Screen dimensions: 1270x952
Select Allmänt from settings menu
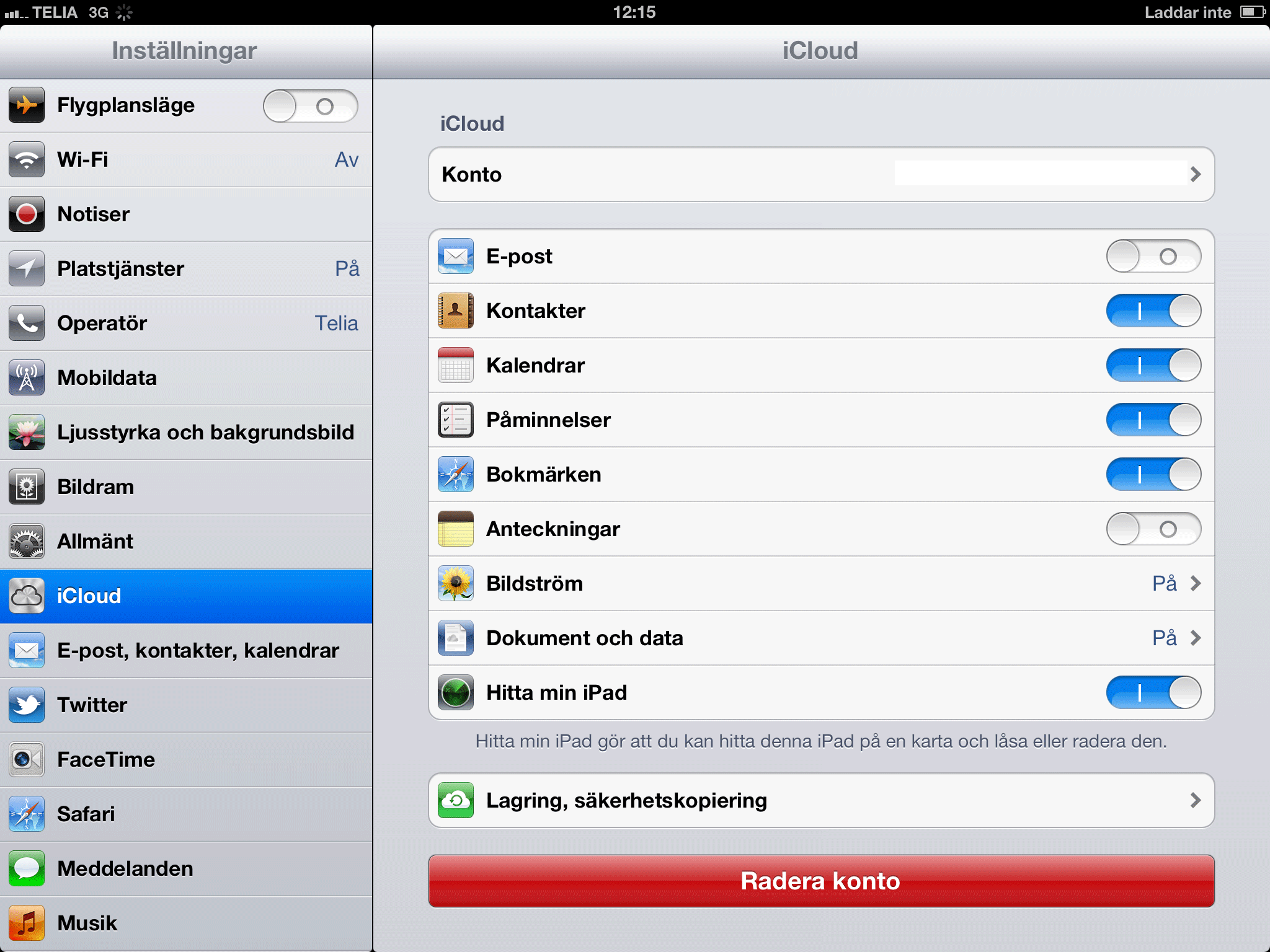click(x=185, y=542)
